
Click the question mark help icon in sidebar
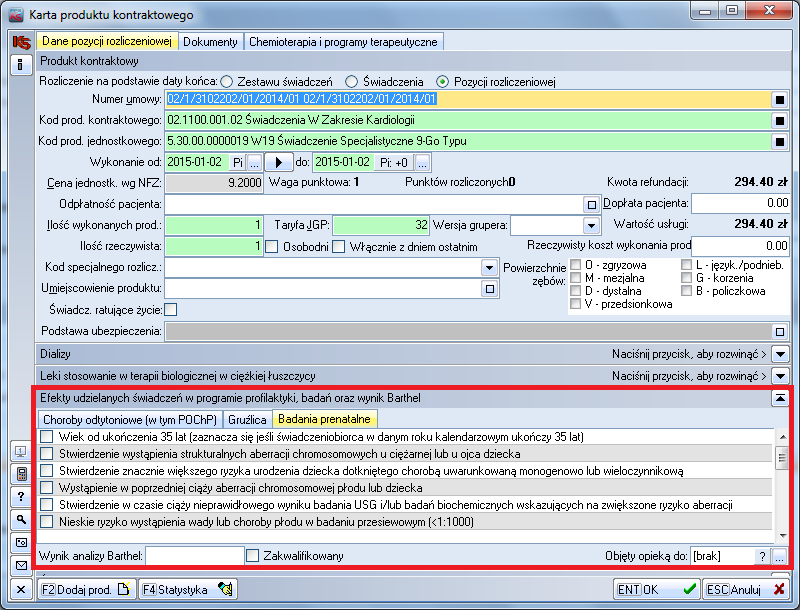coord(21,497)
